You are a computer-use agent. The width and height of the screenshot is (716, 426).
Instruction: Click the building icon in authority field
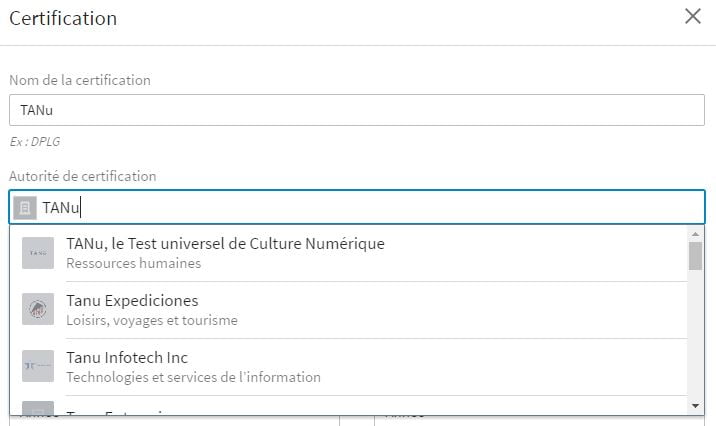26,208
